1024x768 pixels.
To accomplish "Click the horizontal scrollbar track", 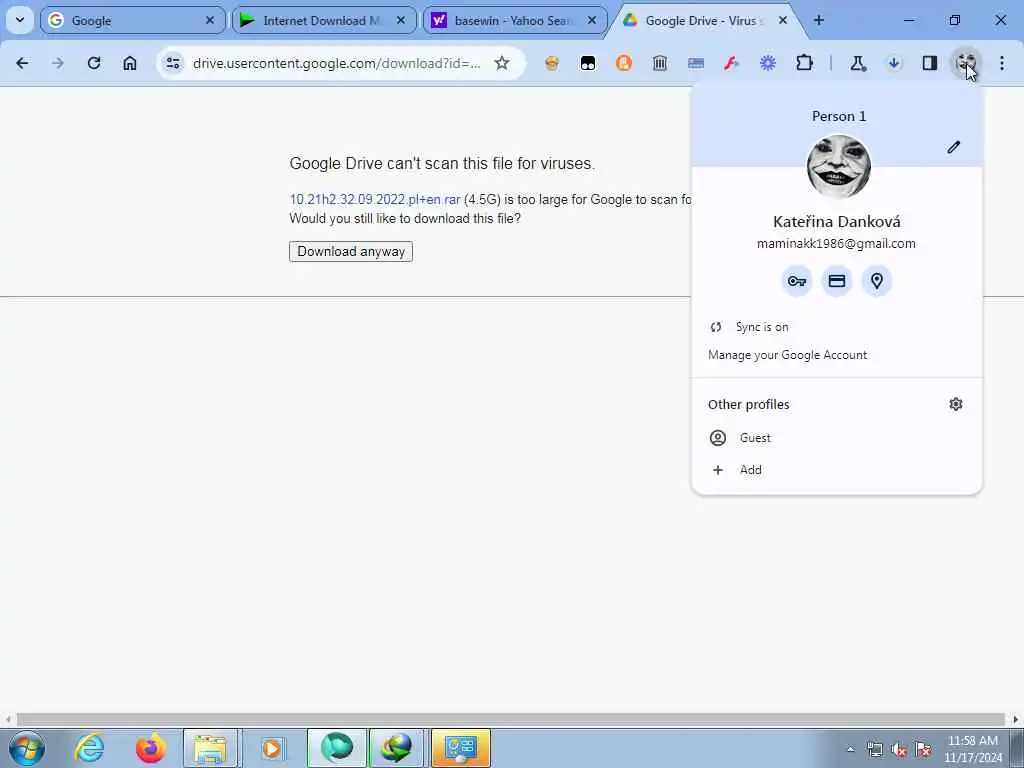I will point(510,720).
